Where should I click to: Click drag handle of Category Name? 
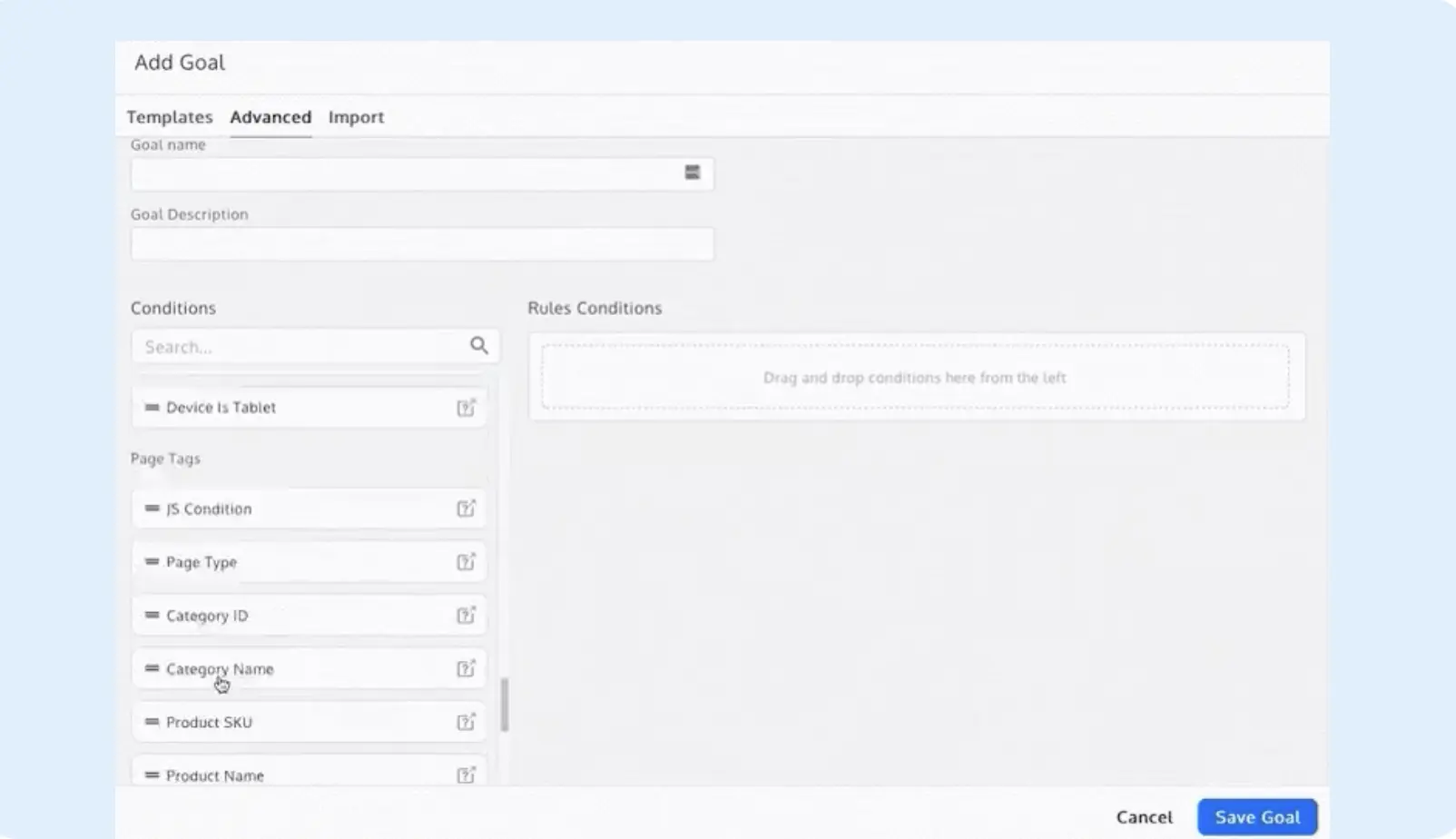(x=152, y=668)
